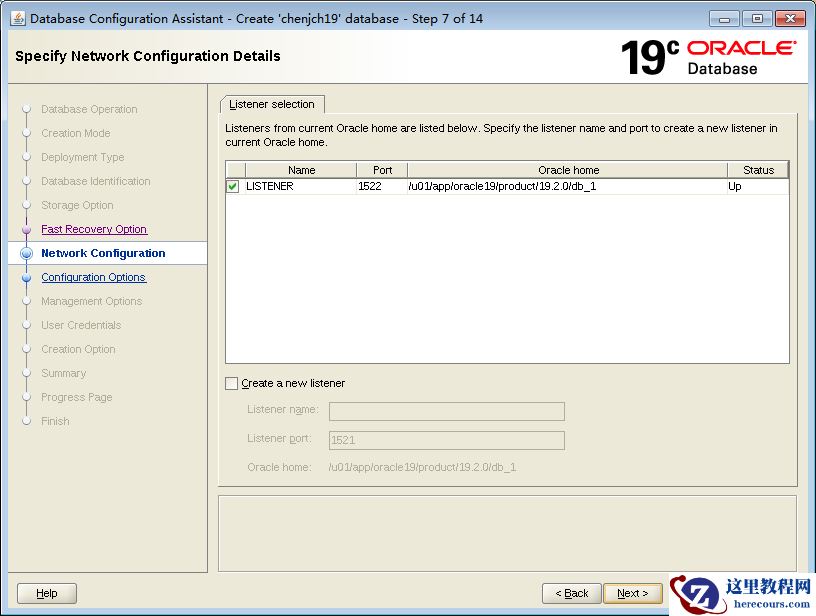Click the Fast Recovery Option step bullet
The height and width of the screenshot is (616, 816).
[x=27, y=229]
